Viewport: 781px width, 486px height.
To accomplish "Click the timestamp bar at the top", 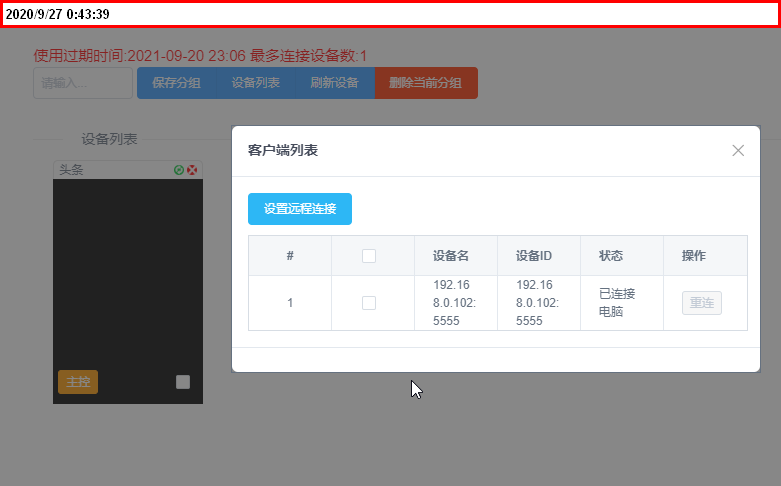I will 390,14.
